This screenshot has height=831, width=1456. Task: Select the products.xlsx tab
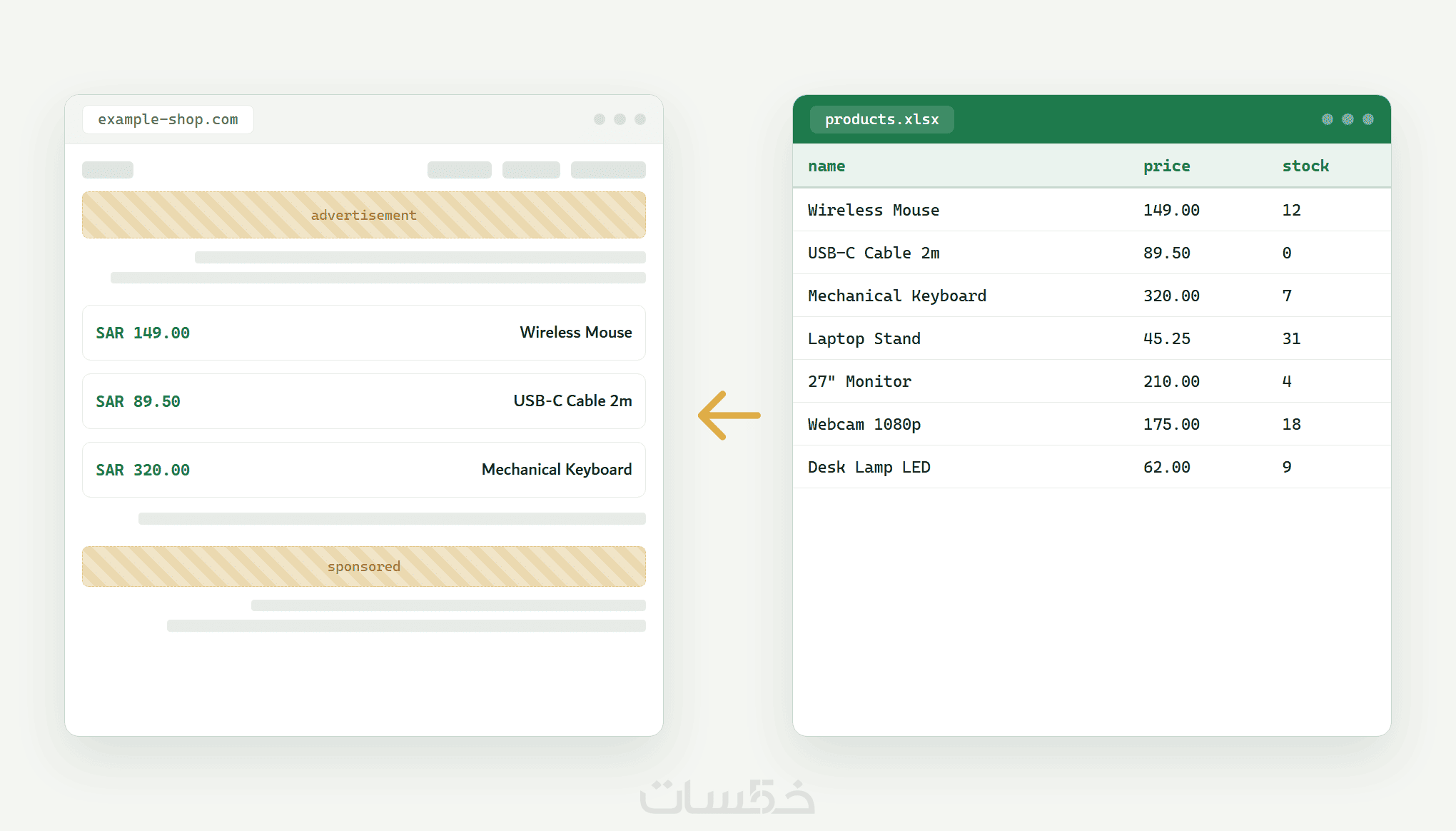[x=881, y=119]
